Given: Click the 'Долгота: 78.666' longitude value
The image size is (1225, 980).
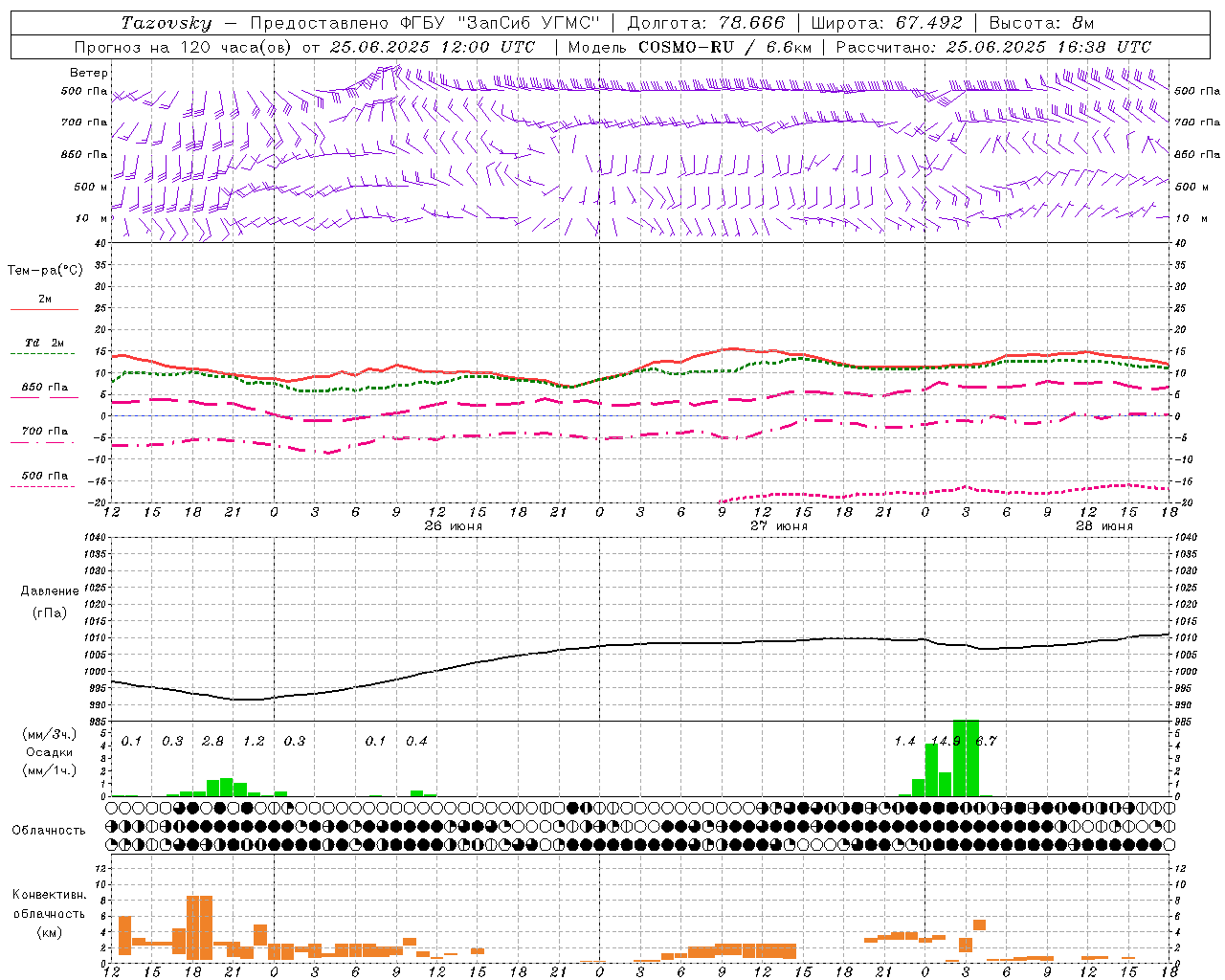Looking at the screenshot, I should tap(706, 23).
